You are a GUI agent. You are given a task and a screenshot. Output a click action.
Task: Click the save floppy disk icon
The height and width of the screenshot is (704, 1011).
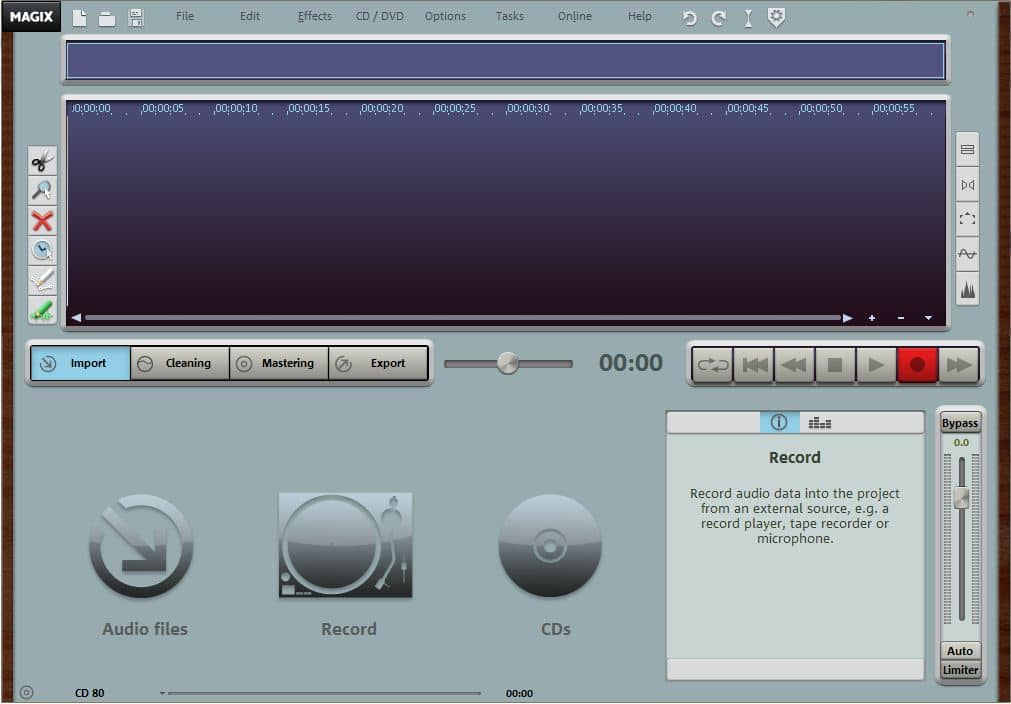[136, 17]
